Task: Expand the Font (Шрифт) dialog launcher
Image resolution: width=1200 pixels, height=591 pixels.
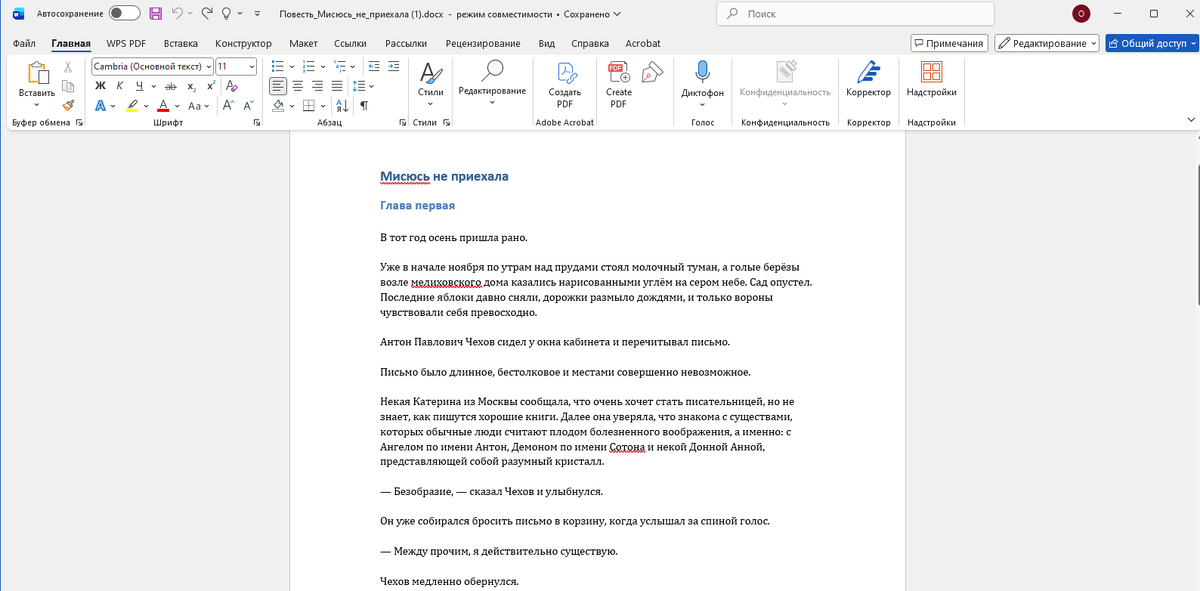Action: pyautogui.click(x=257, y=123)
